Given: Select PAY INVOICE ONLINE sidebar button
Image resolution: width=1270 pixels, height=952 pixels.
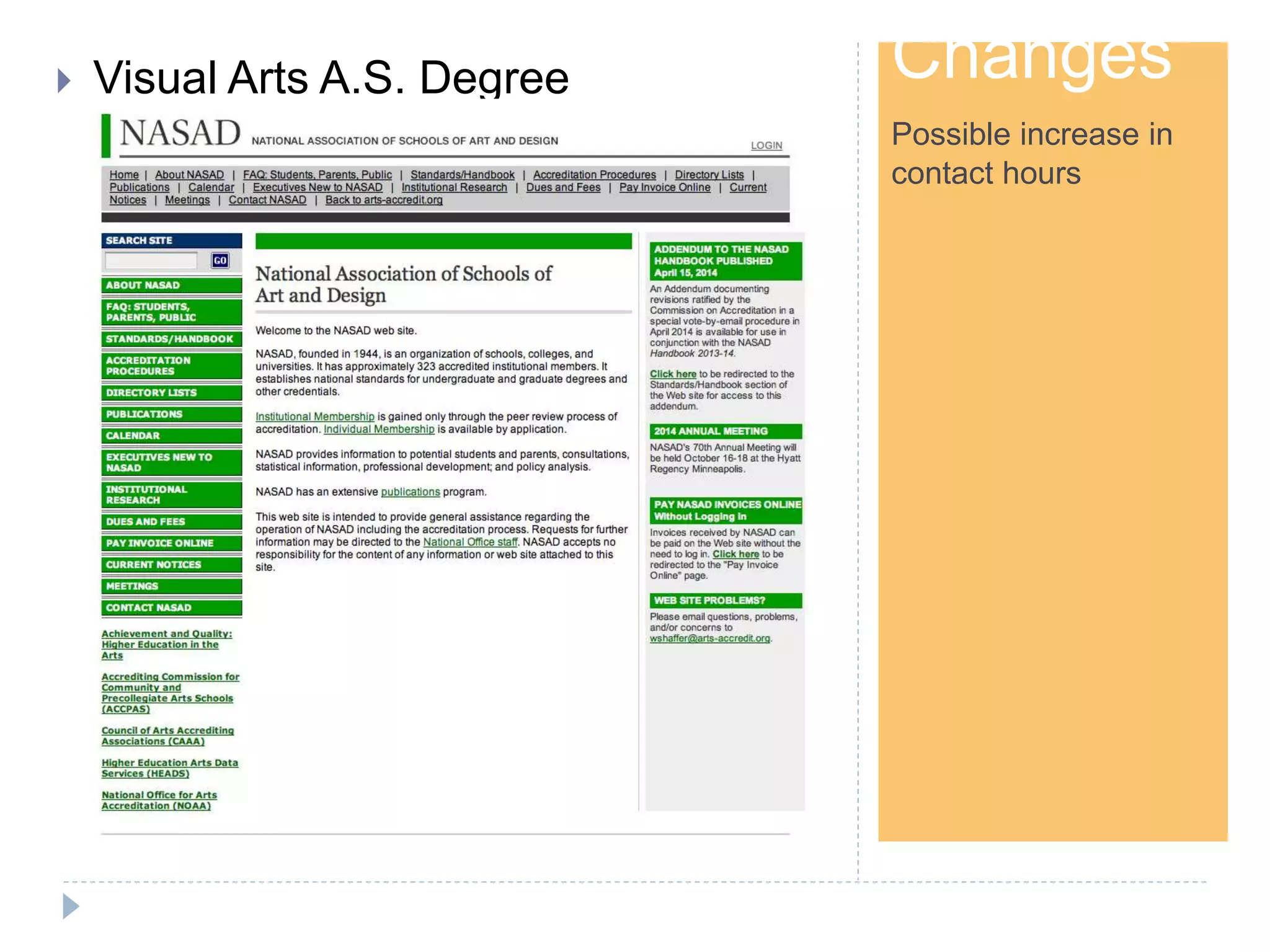Looking at the screenshot, I should 172,543.
